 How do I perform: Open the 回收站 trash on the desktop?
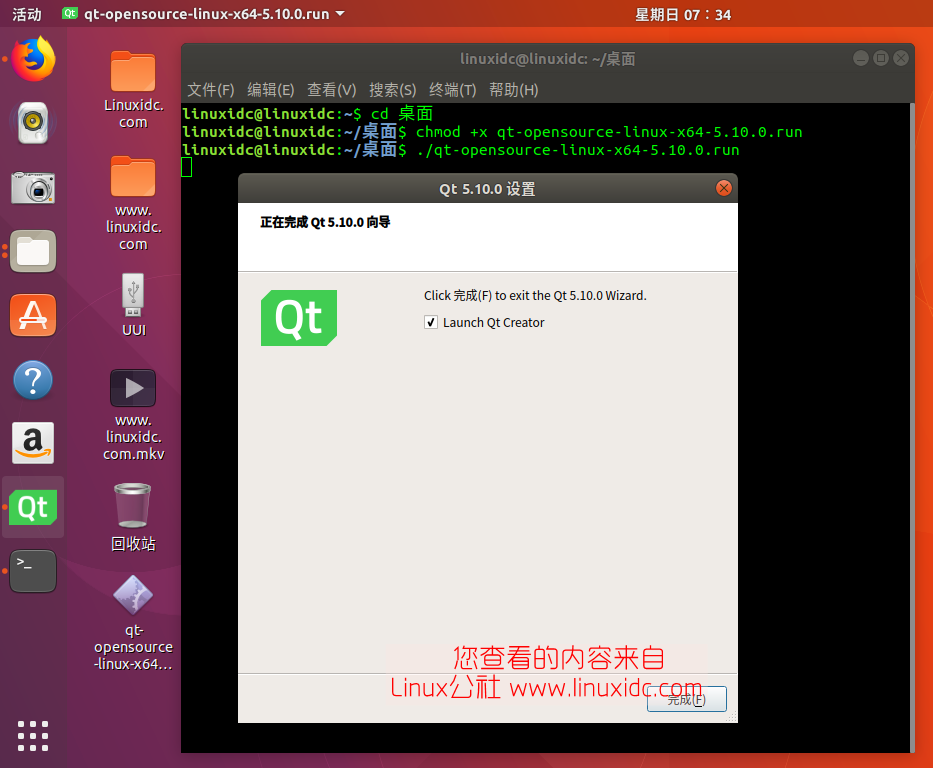[x=133, y=505]
